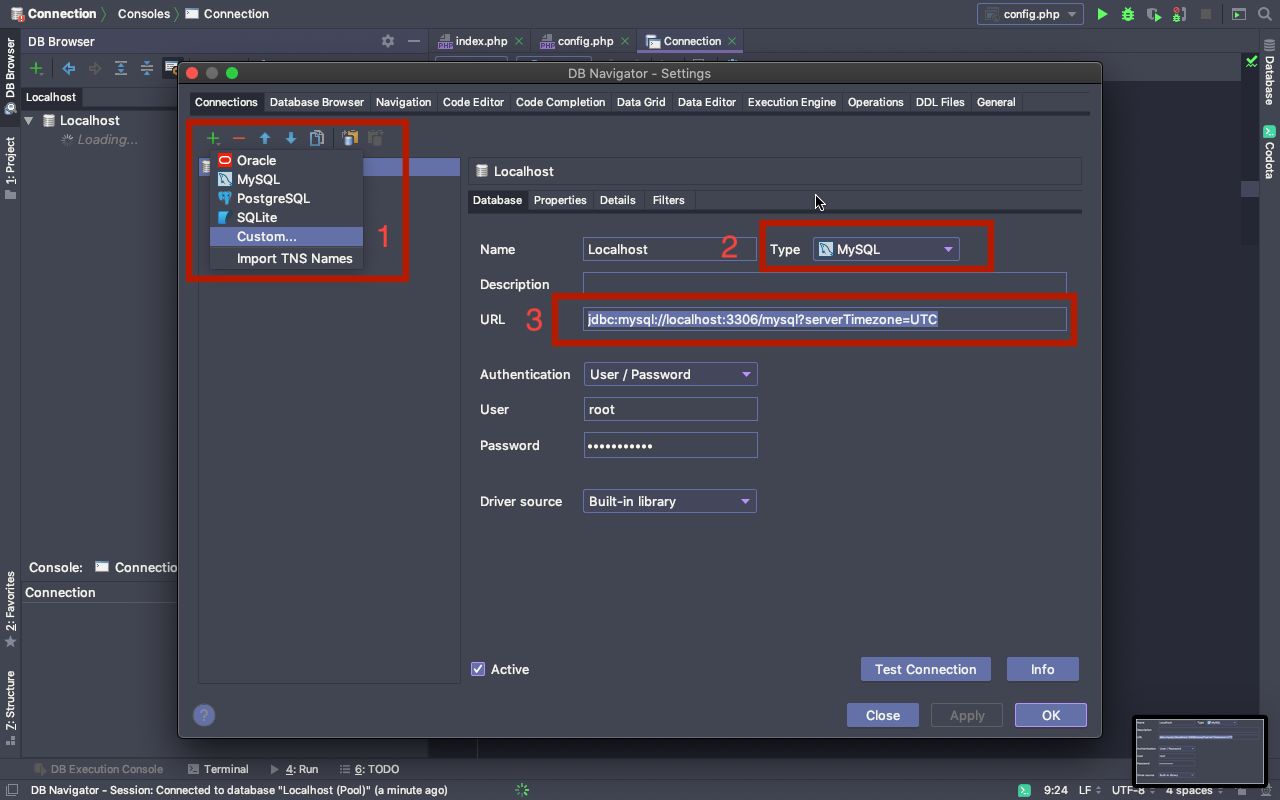The image size is (1280, 800).
Task: Open the config.php run configuration dropdown
Action: click(x=1030, y=14)
